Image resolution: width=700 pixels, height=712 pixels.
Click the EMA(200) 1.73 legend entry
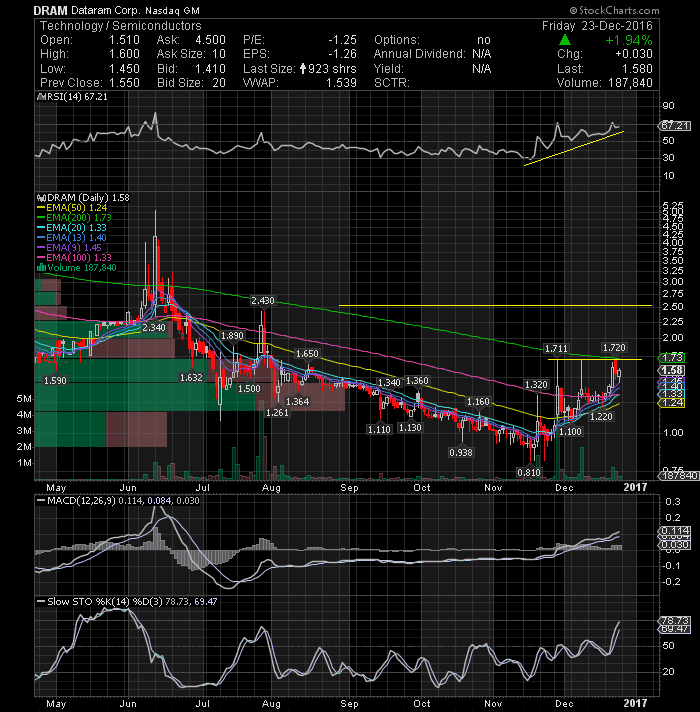[x=74, y=218]
